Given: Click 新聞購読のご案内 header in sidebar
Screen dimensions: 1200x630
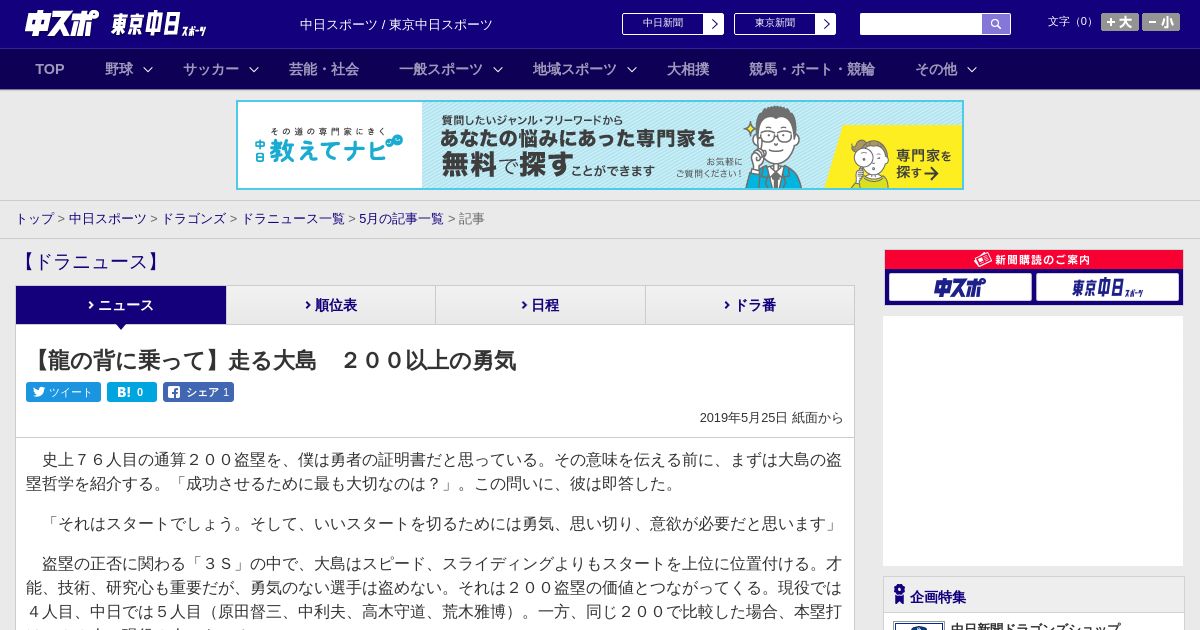Looking at the screenshot, I should point(1034,260).
